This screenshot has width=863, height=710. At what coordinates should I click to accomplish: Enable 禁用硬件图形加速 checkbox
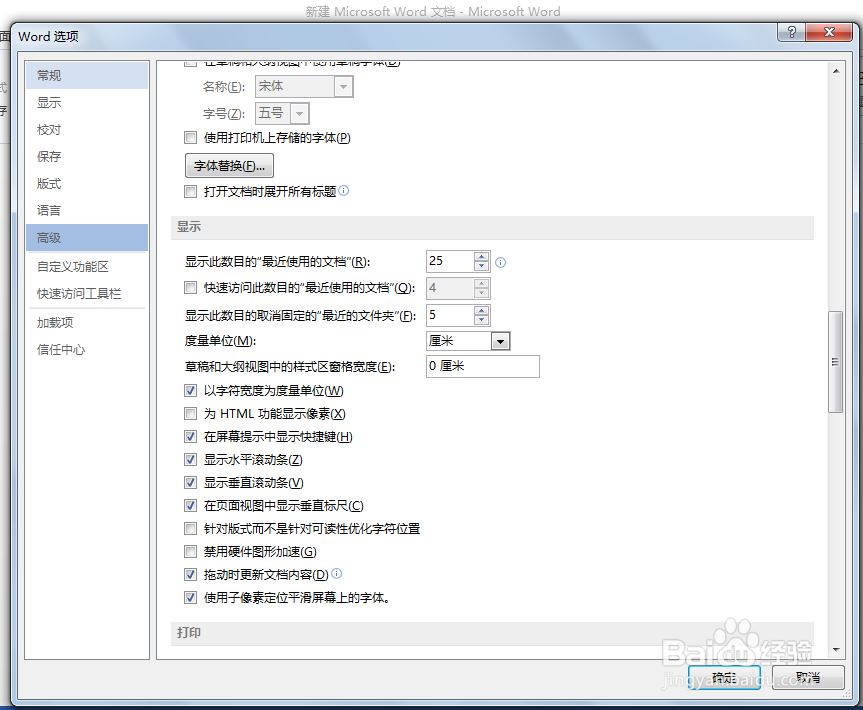[190, 551]
